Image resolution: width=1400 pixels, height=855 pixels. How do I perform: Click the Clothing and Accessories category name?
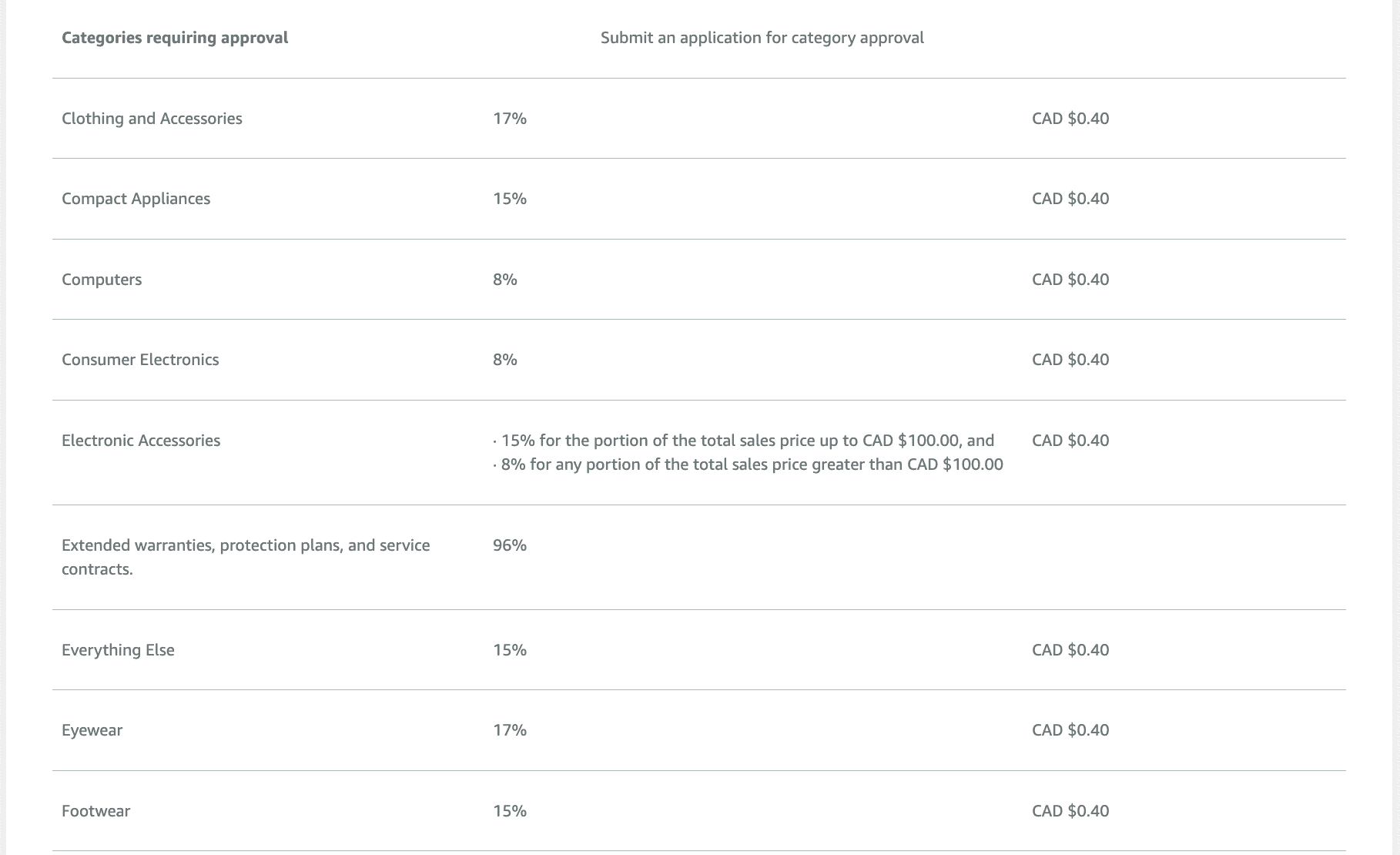click(x=152, y=119)
